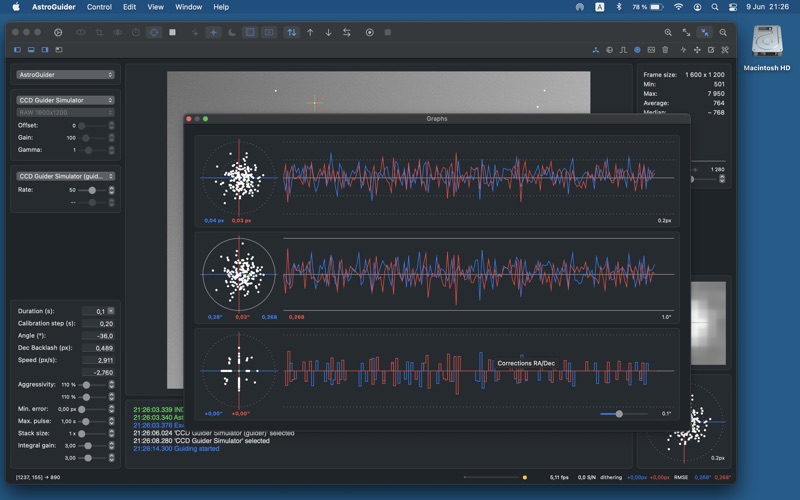The image size is (800, 500).
Task: Click the Max. pulse slider handle
Action: (x=86, y=421)
